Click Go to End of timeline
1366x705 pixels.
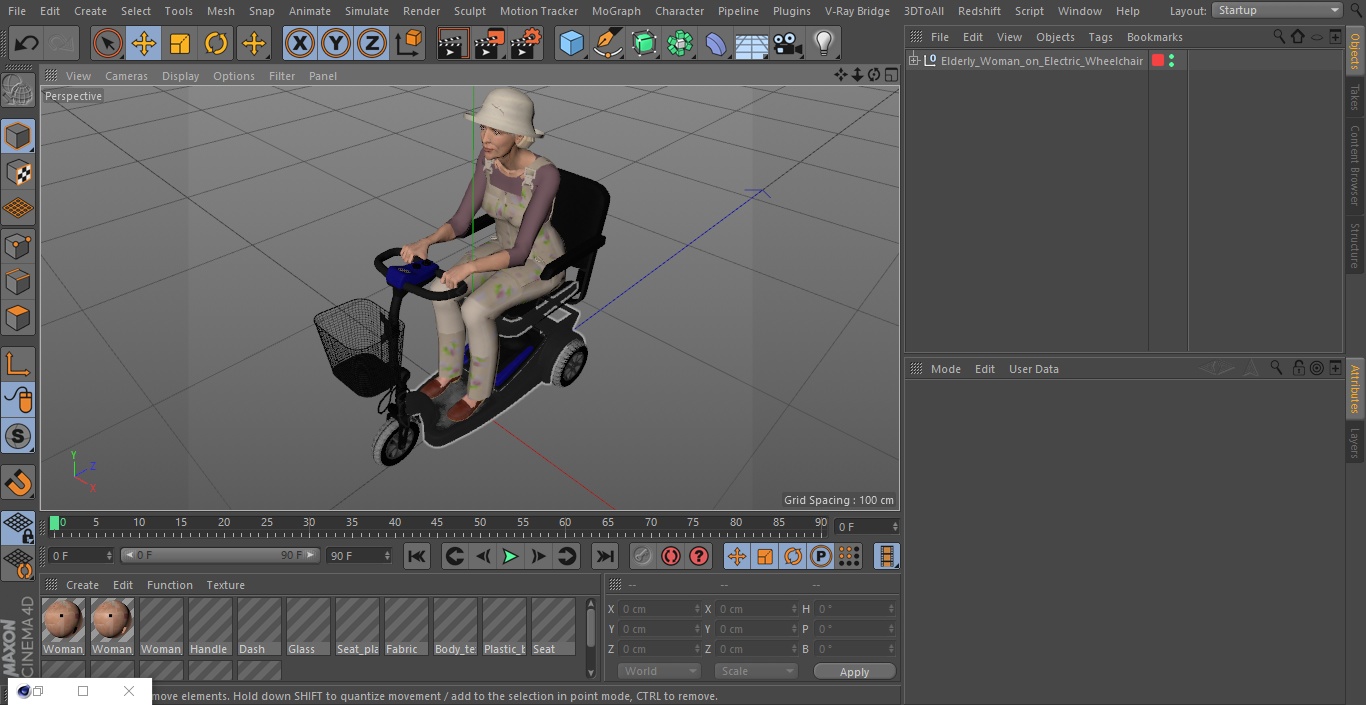[x=605, y=556]
